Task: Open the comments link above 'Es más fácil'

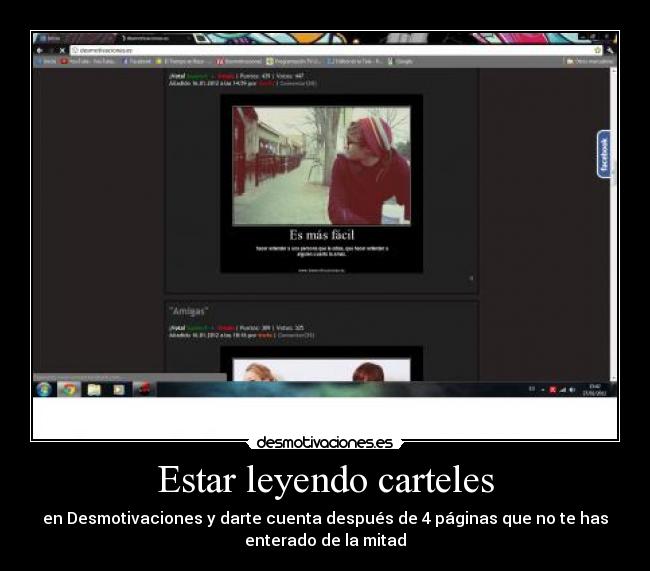Action: coord(298,83)
